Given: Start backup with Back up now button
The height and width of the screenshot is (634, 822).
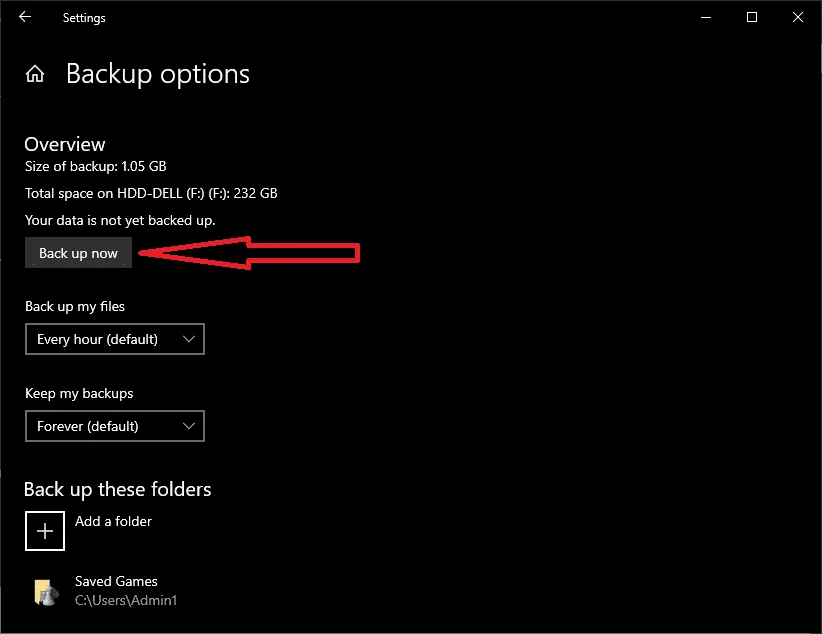Looking at the screenshot, I should 78,253.
